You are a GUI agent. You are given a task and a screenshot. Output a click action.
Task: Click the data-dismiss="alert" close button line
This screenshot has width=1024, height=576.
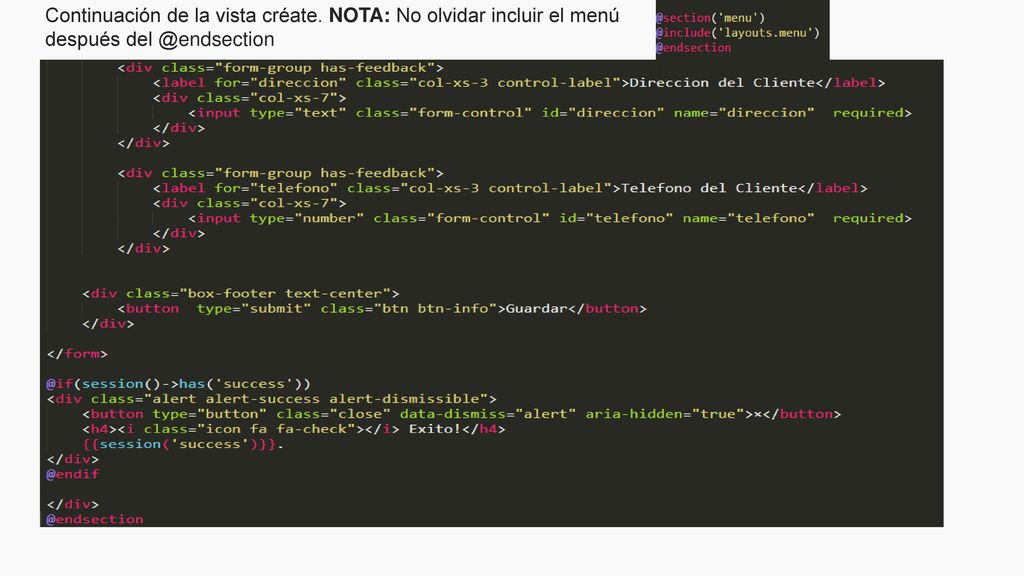[462, 414]
